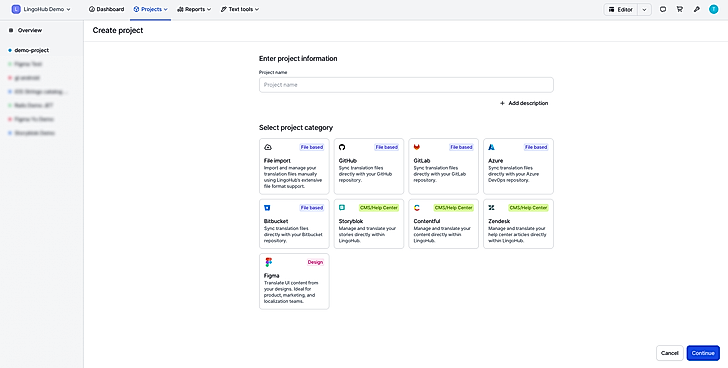Select Overview in the sidebar
This screenshot has width=728, height=368.
pyautogui.click(x=30, y=30)
